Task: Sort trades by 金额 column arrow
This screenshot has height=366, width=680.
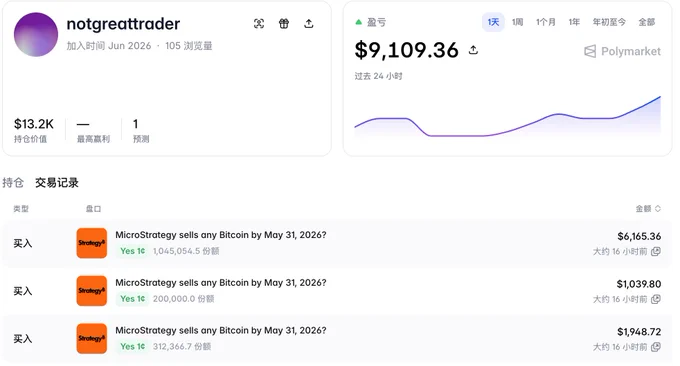Action: (657, 209)
